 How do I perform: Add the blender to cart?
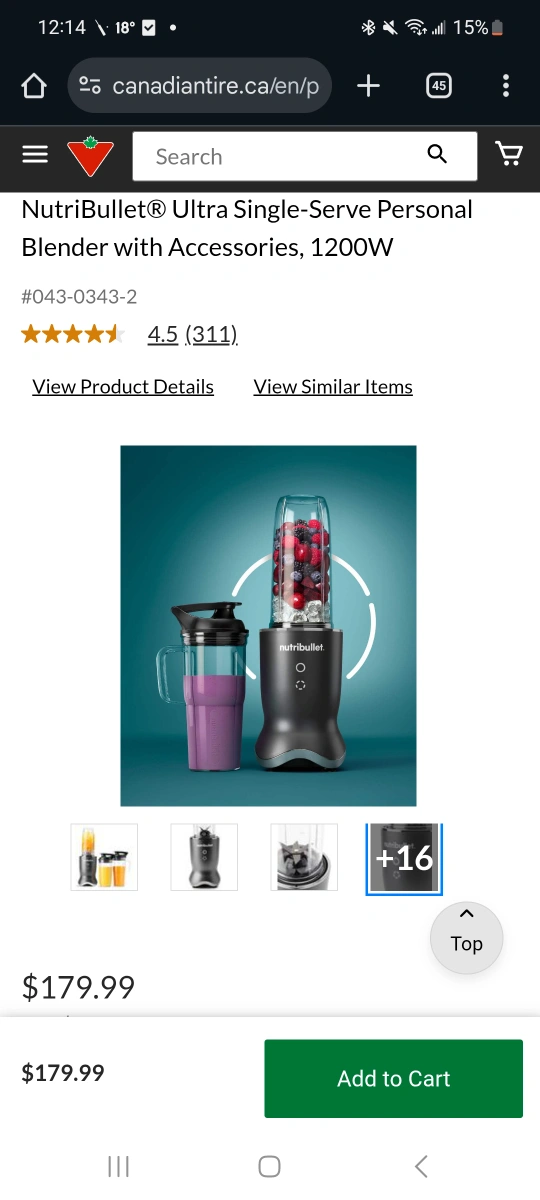[393, 1078]
